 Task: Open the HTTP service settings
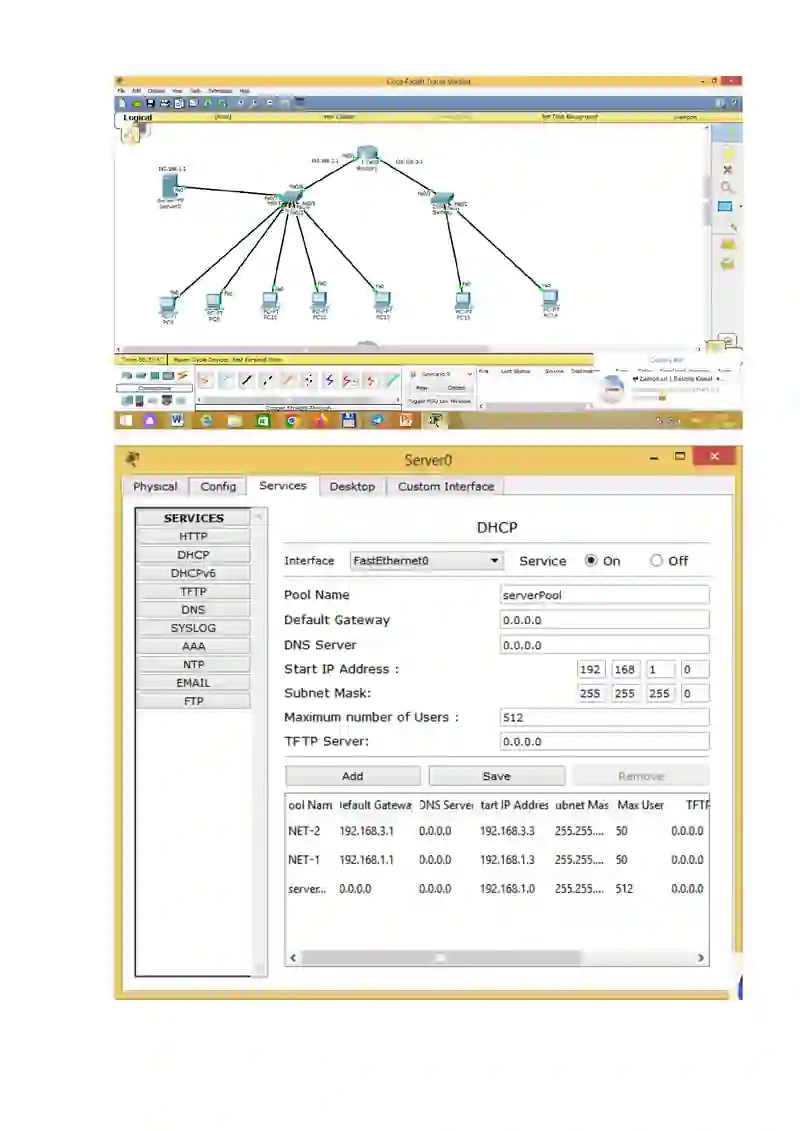tap(193, 536)
